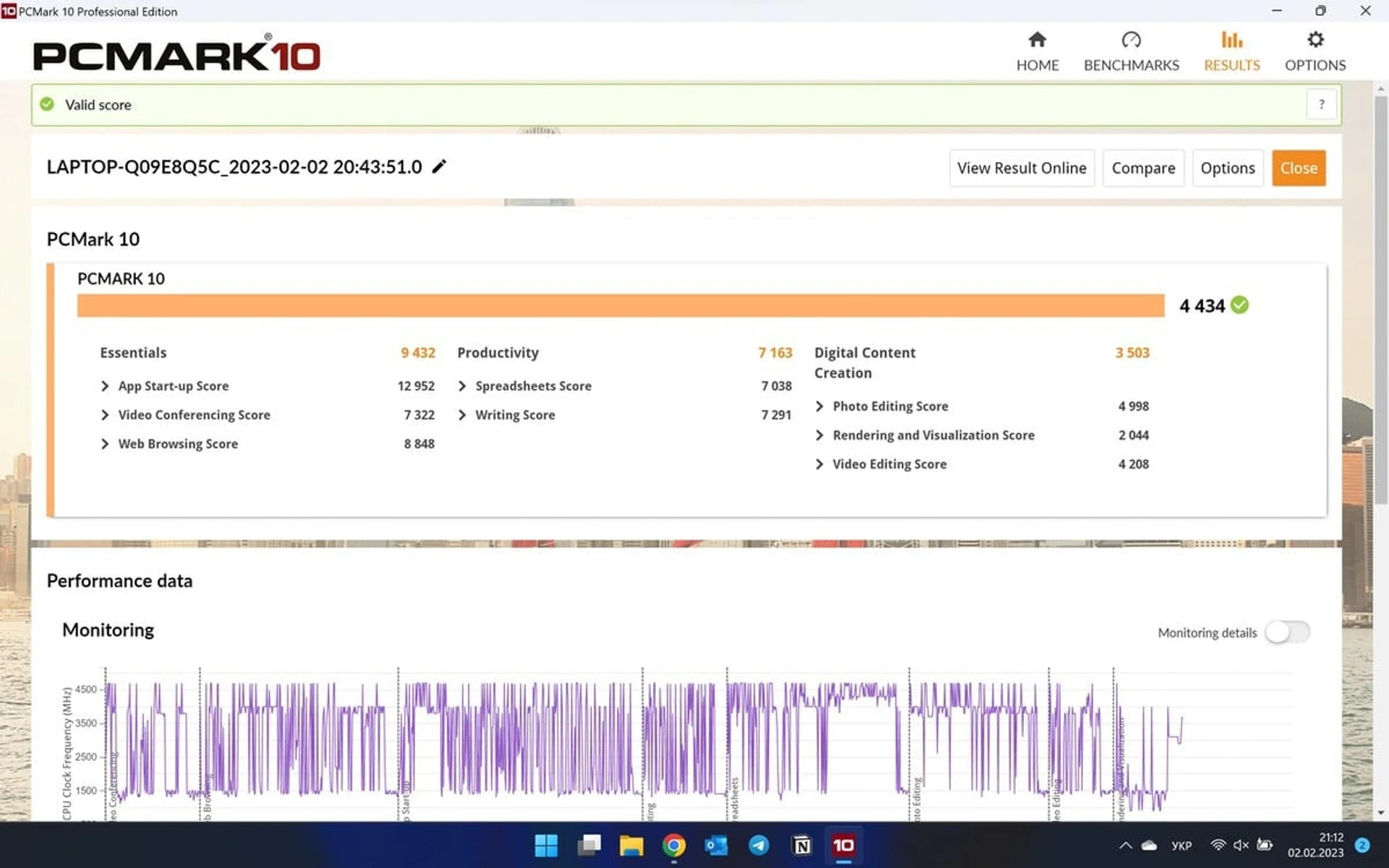Click OneDrive cloud tray icon
Screen dimensions: 1389x868
point(1150,845)
